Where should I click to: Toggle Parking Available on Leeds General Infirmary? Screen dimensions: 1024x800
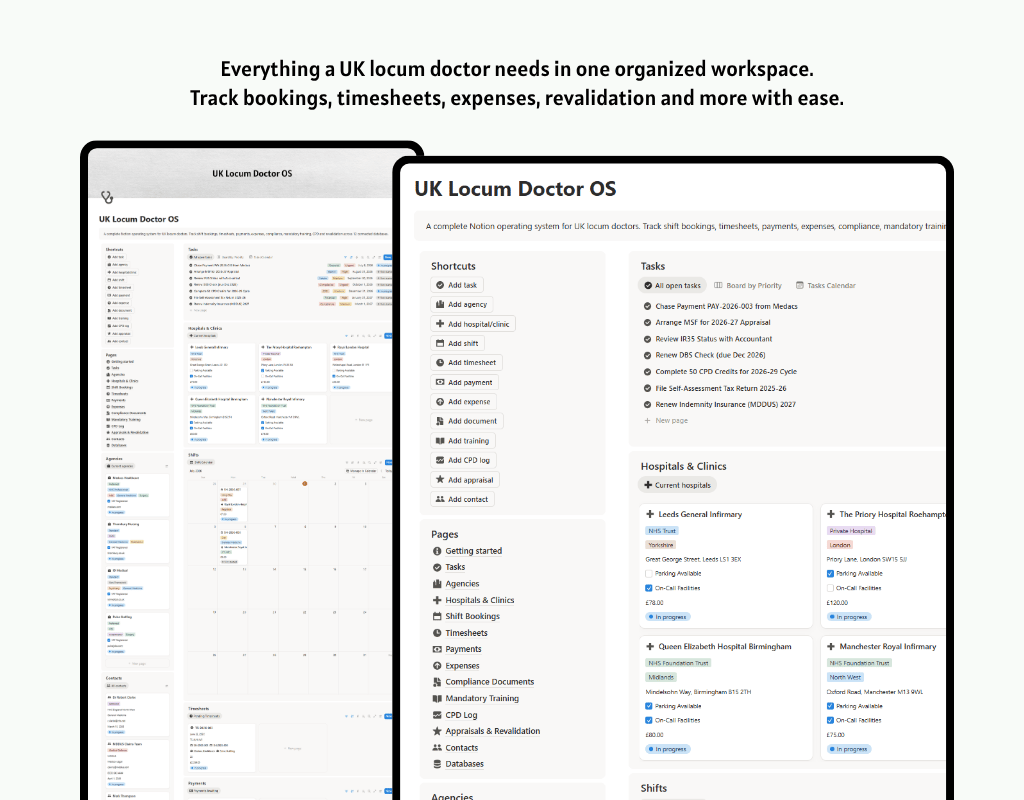pyautogui.click(x=648, y=573)
